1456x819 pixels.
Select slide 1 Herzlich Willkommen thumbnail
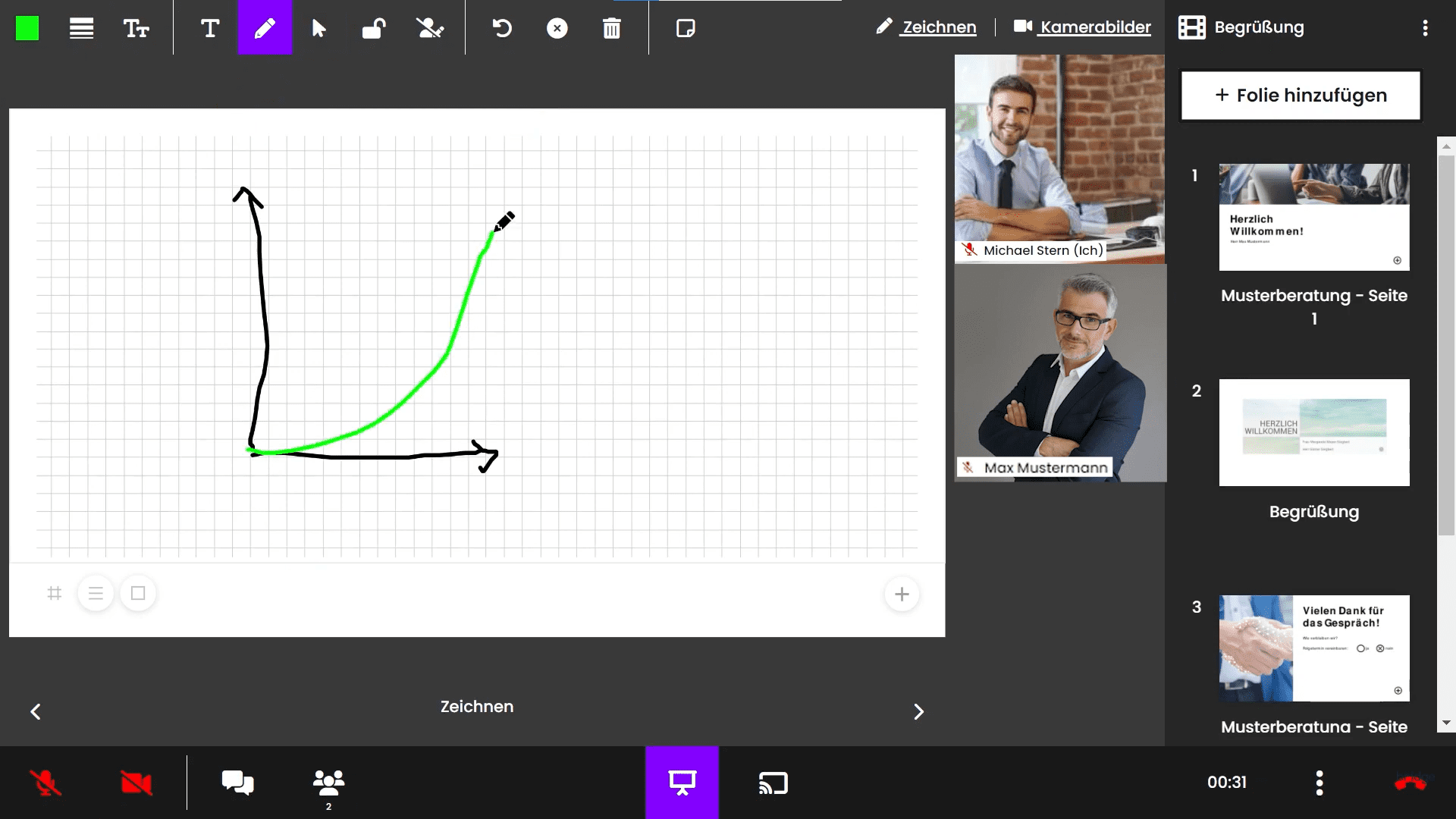(x=1314, y=217)
